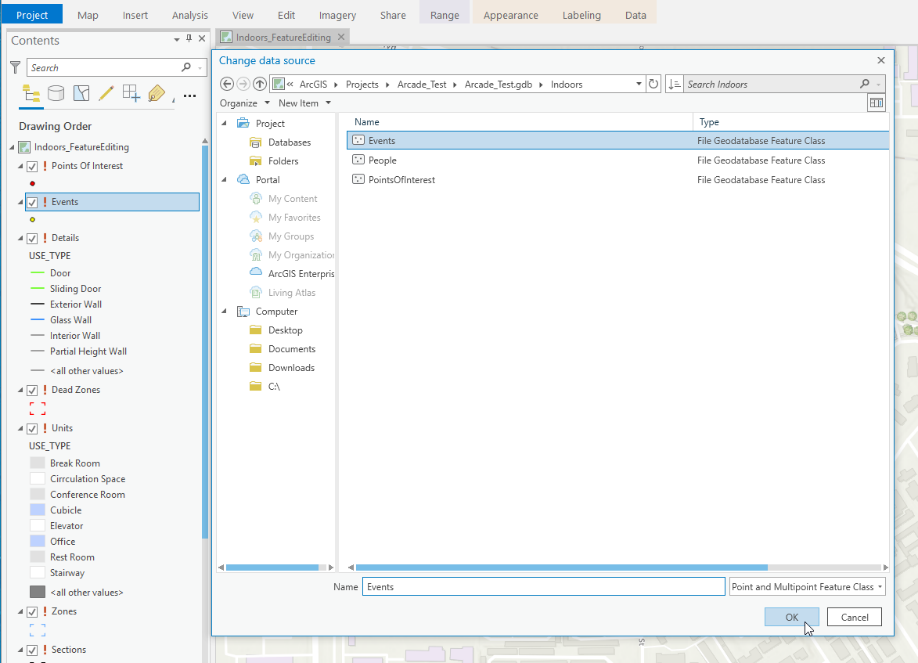This screenshot has height=663, width=918.
Task: Open the Contents pane options dropdown
Action: pos(176,39)
